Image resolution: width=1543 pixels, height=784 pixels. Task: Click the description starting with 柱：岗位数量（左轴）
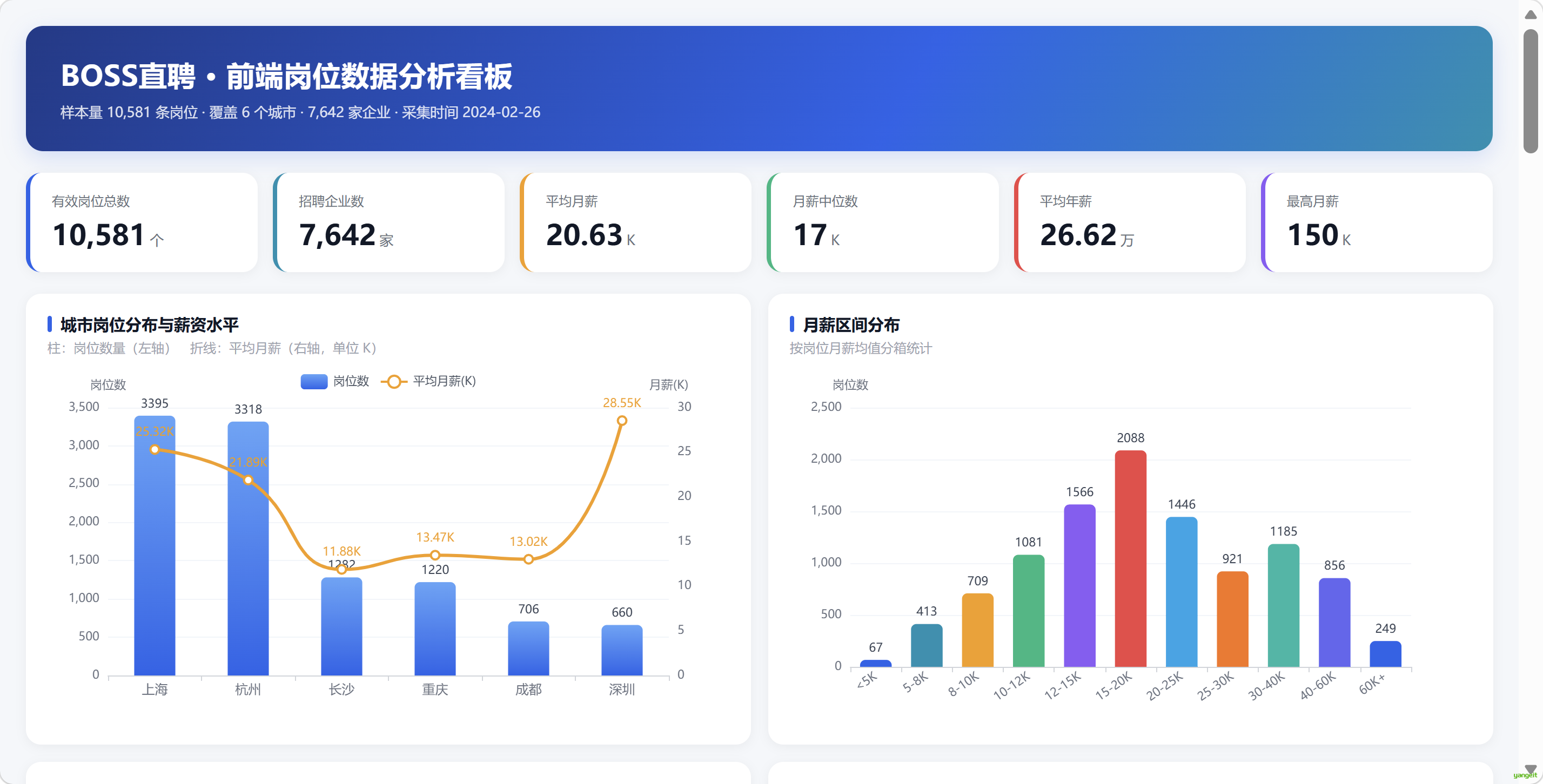[x=212, y=348]
